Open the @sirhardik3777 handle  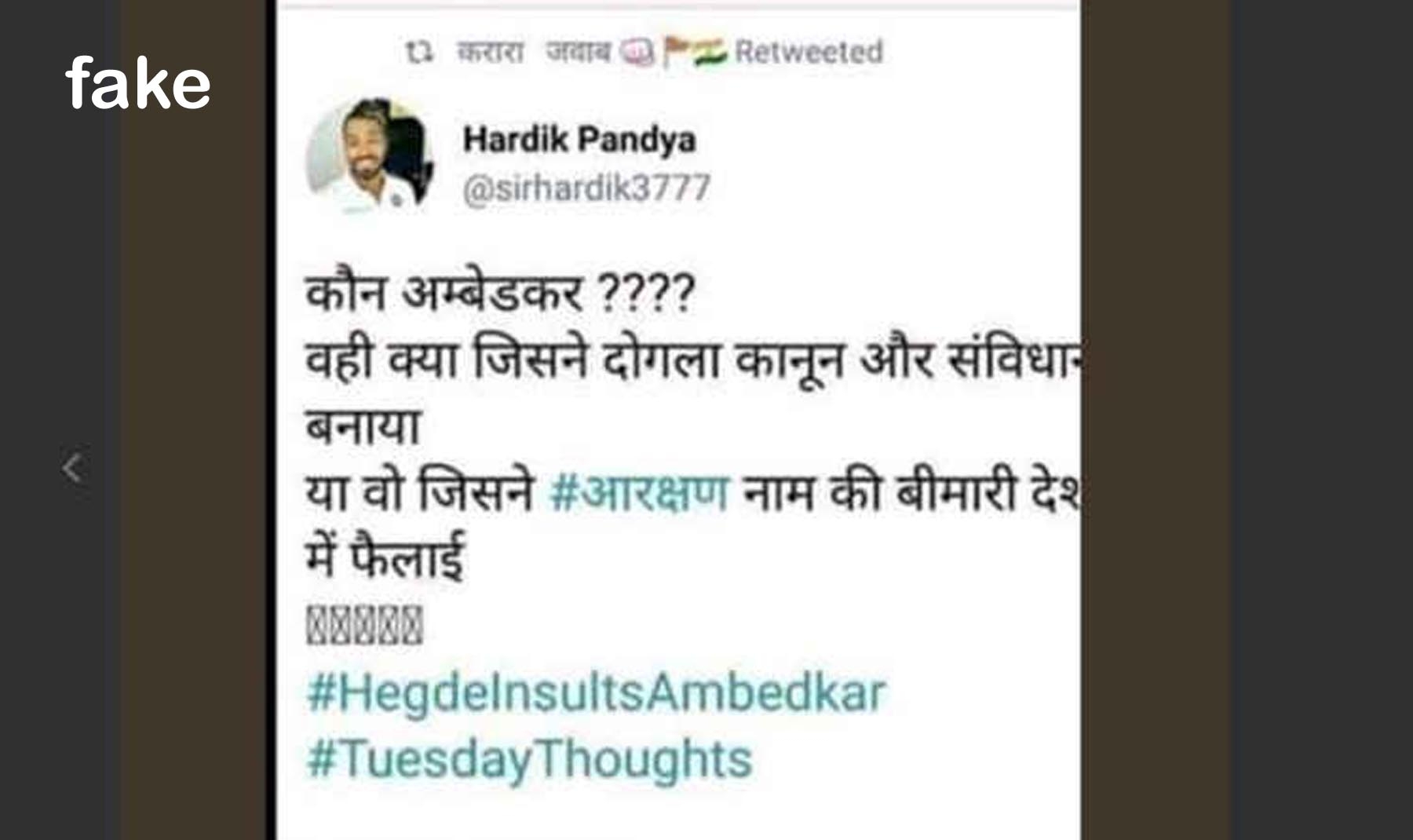(586, 188)
